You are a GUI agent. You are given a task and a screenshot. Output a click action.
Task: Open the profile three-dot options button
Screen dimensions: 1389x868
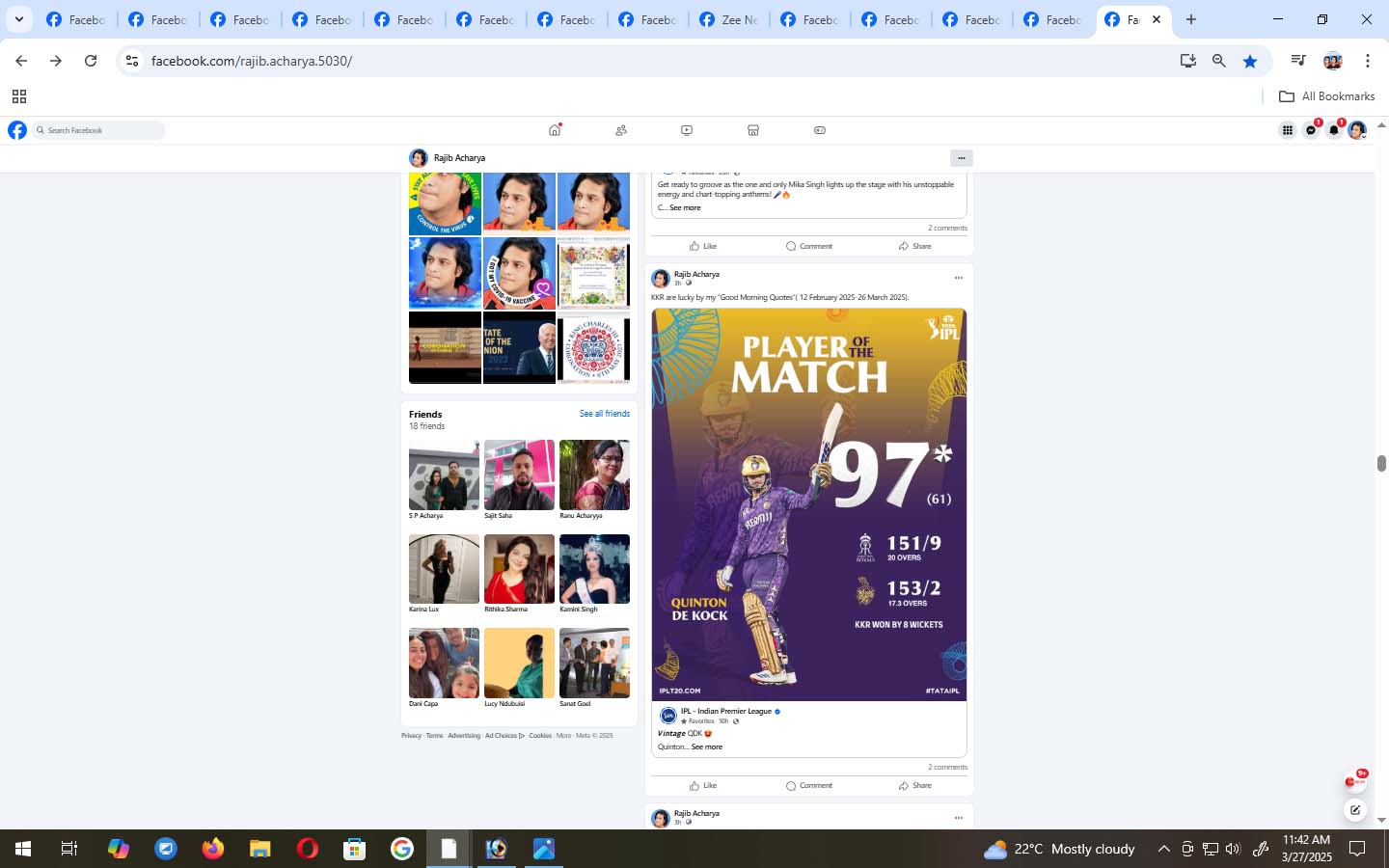[961, 158]
